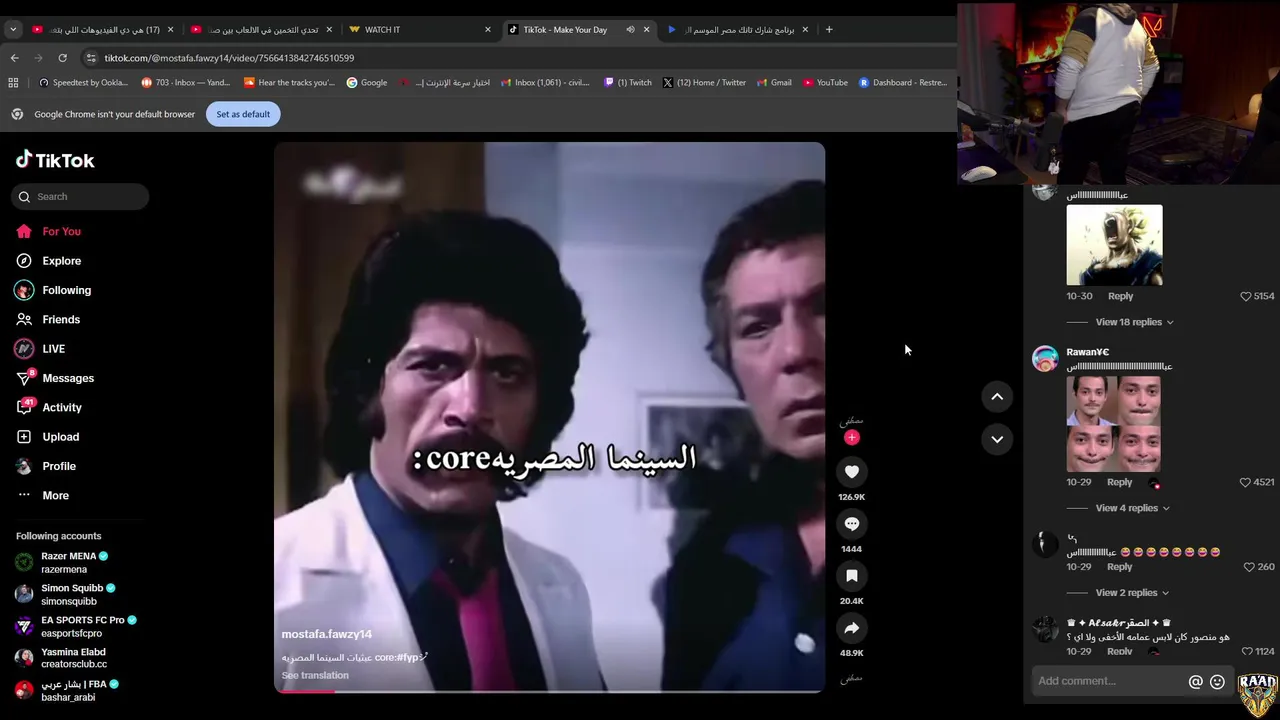This screenshot has height=720, width=1280.
Task: Open the Explore page
Action: (x=48, y=261)
